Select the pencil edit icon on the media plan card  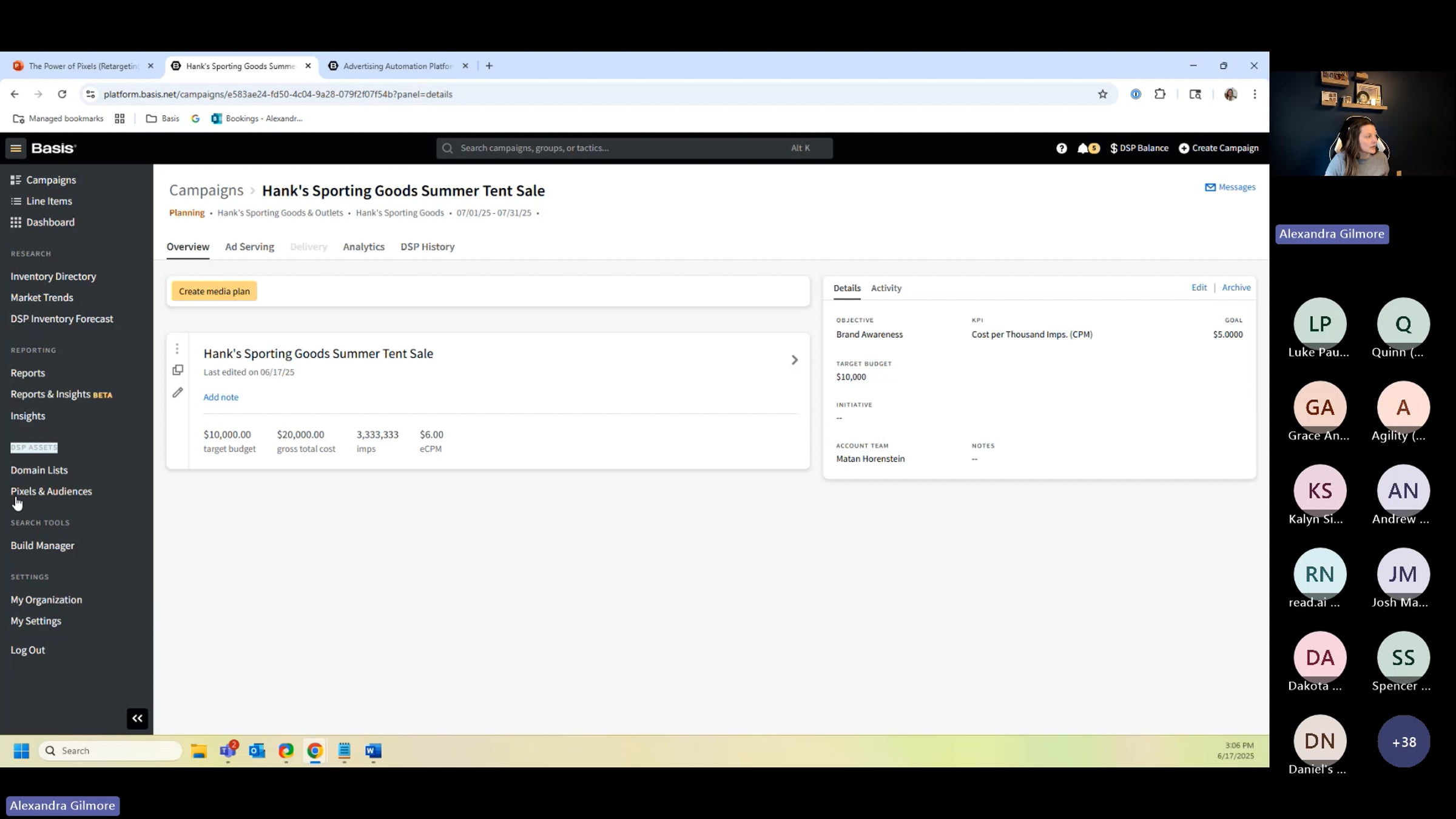tap(178, 393)
